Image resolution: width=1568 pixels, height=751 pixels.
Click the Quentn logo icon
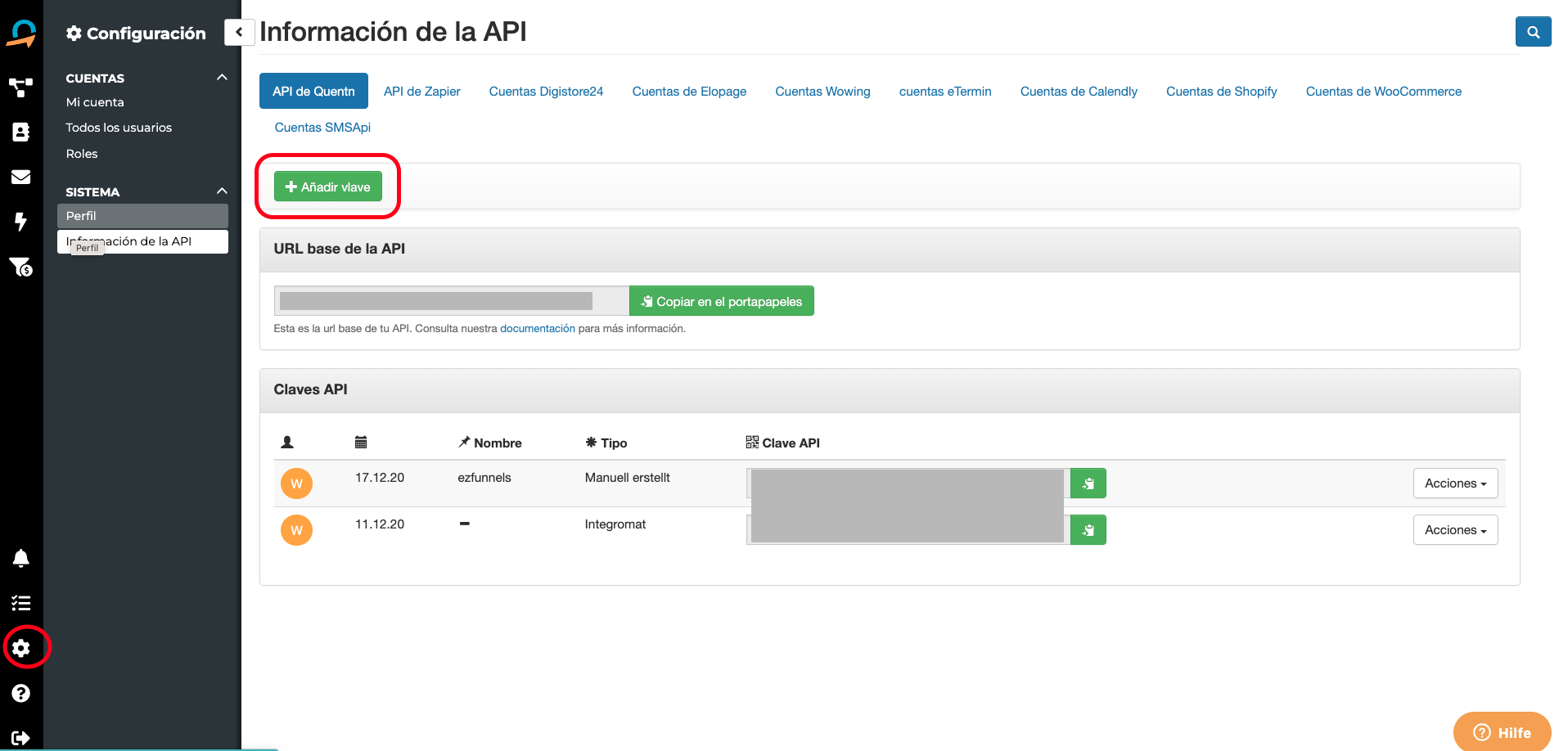click(x=21, y=34)
